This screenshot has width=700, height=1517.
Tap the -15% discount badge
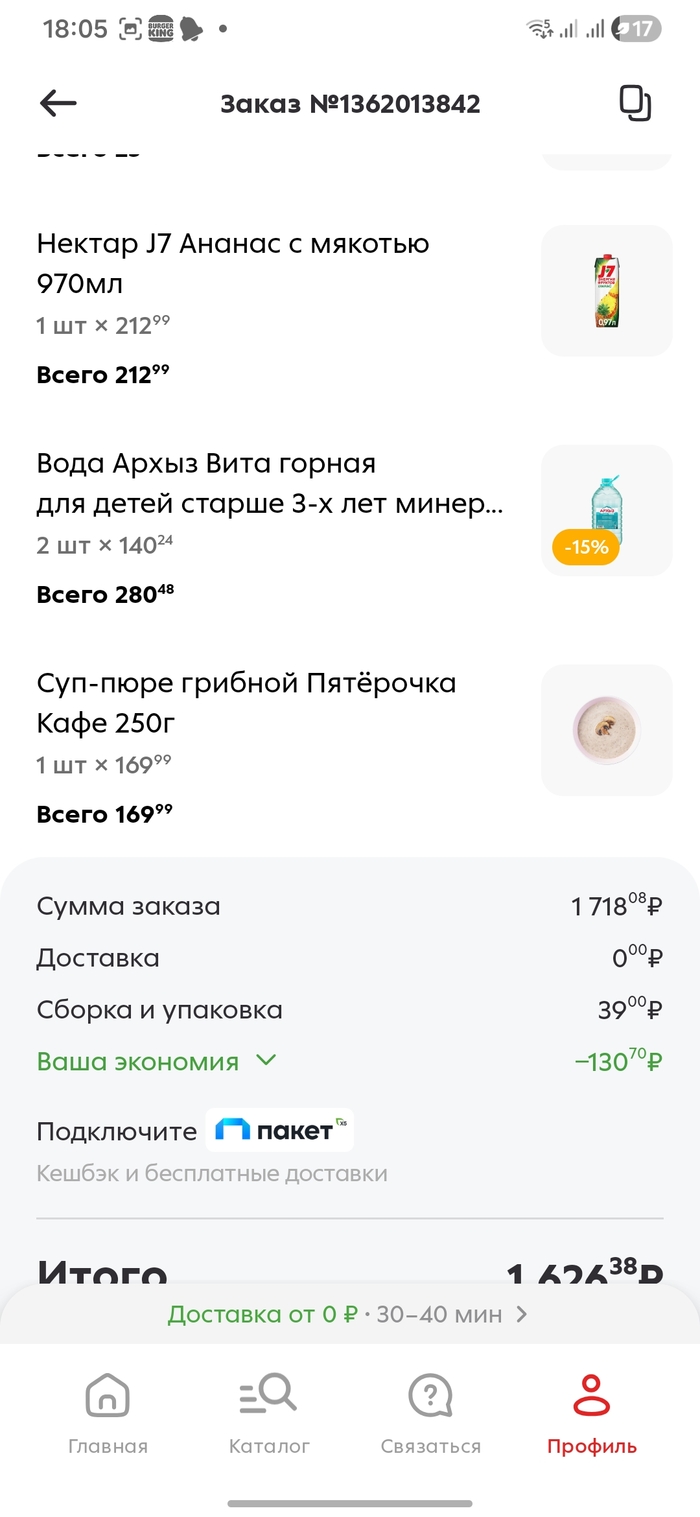[586, 548]
